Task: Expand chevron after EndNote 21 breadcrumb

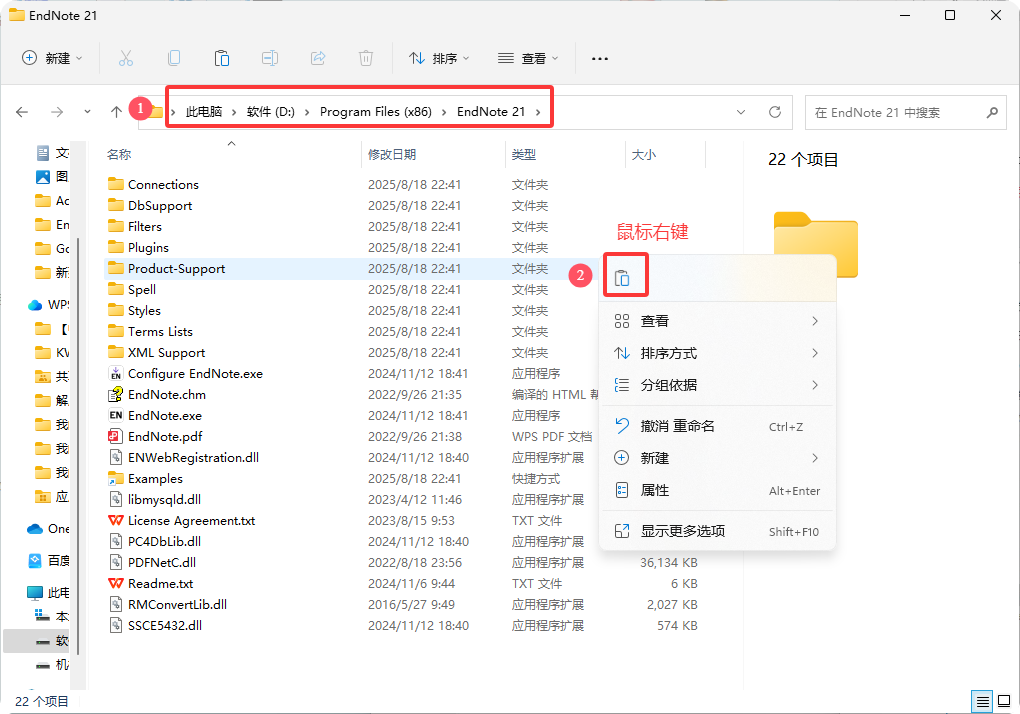Action: pos(539,112)
